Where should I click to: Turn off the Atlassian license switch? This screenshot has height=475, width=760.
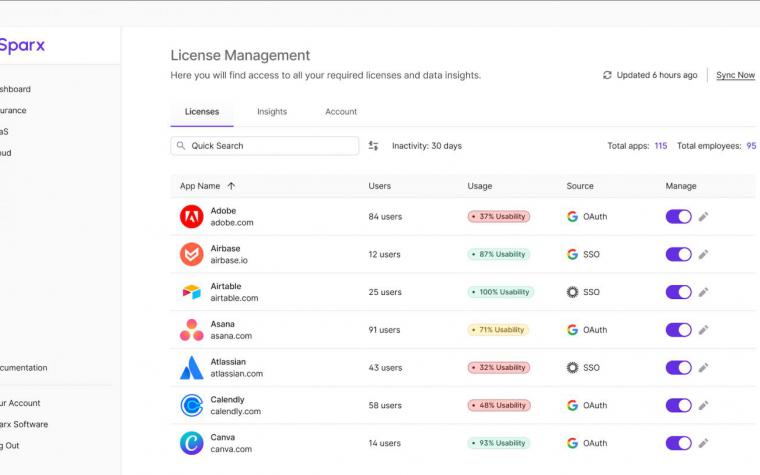coord(679,368)
